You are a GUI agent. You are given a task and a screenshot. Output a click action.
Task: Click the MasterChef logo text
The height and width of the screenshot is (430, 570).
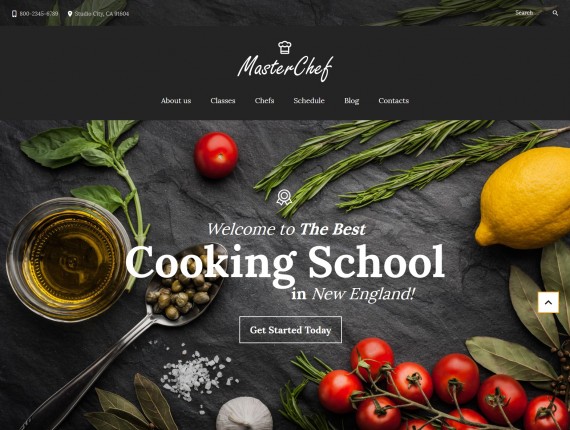(x=285, y=68)
